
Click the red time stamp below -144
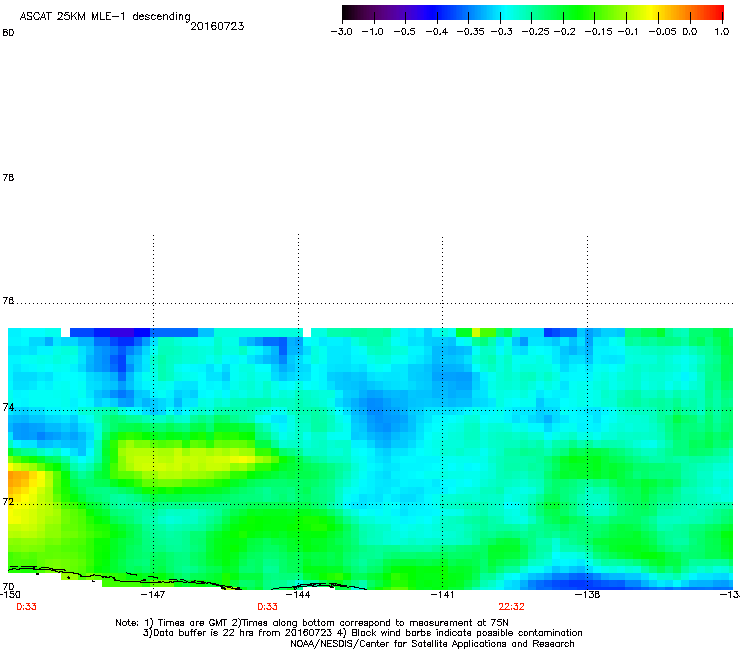click(267, 607)
